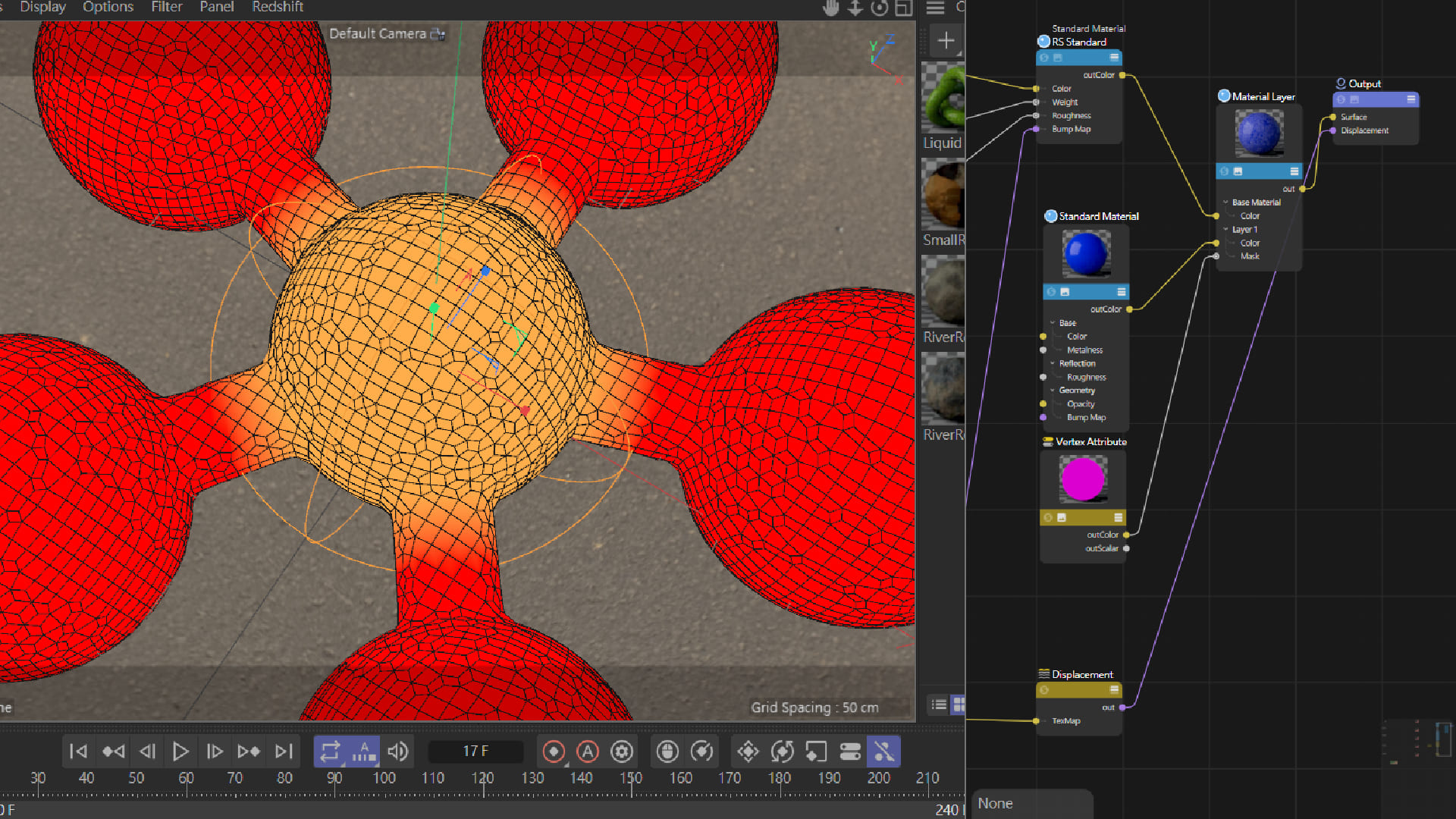The image size is (1456, 819).
Task: Switch material manager to grid view
Action: 959,705
